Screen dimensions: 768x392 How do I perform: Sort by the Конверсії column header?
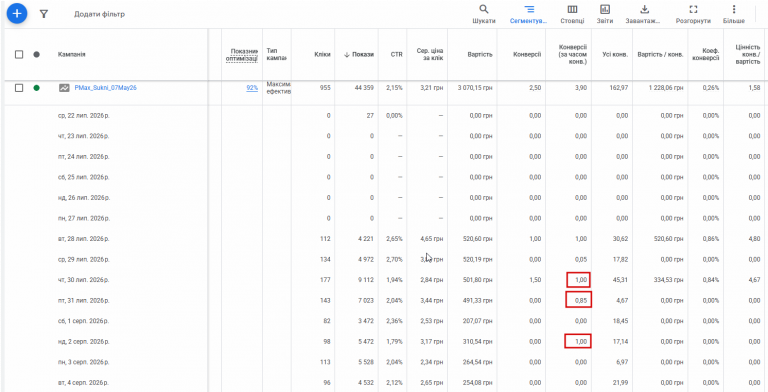coord(527,54)
